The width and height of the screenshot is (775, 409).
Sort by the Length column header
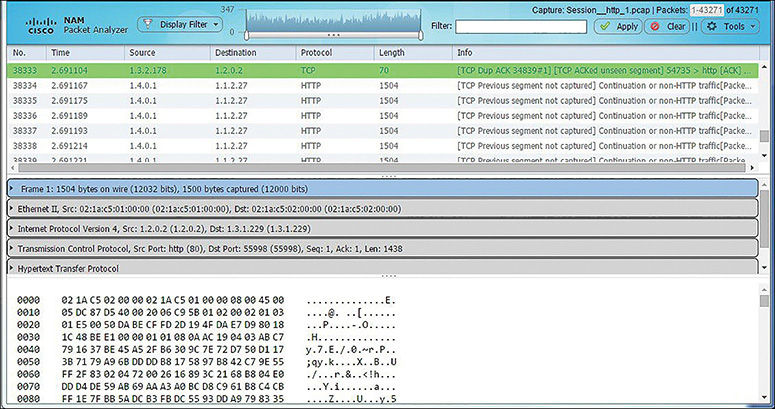[x=414, y=52]
